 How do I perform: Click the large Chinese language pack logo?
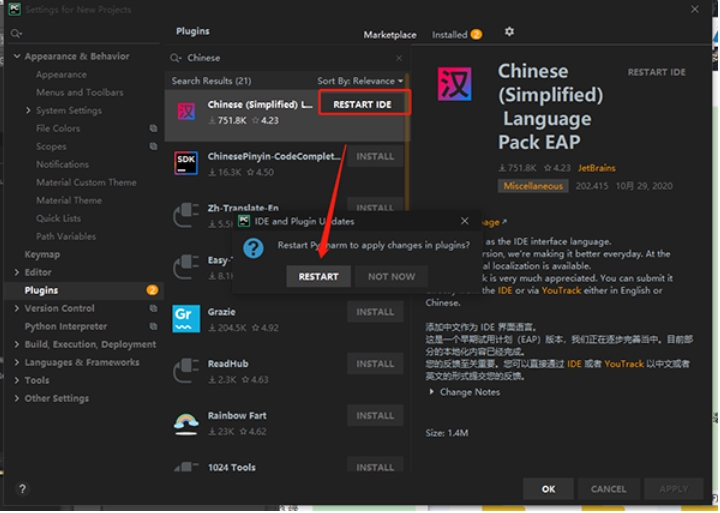pos(455,84)
